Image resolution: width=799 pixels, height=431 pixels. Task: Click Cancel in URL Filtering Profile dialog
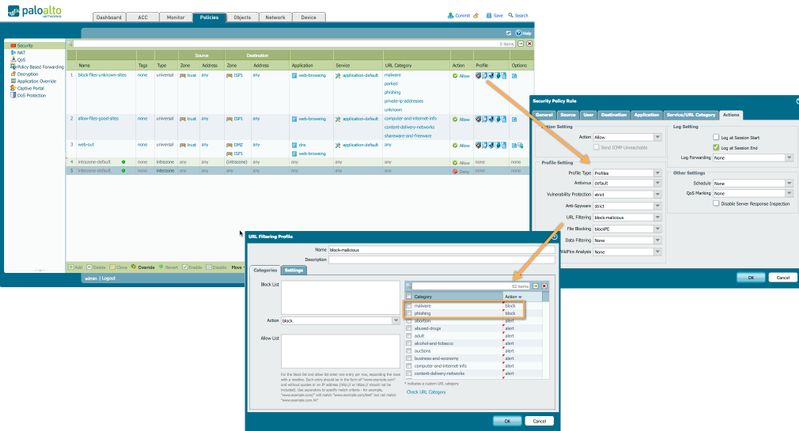coord(539,421)
